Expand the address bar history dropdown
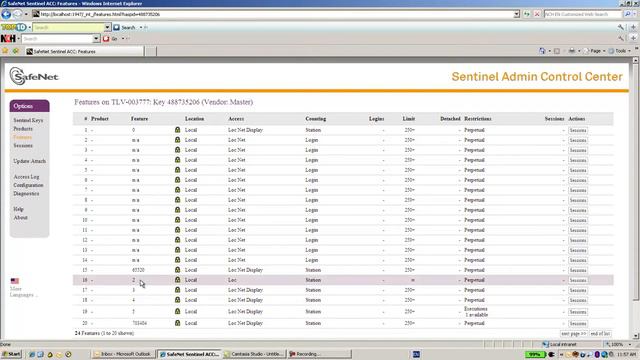This screenshot has width=640, height=360. (516, 14)
